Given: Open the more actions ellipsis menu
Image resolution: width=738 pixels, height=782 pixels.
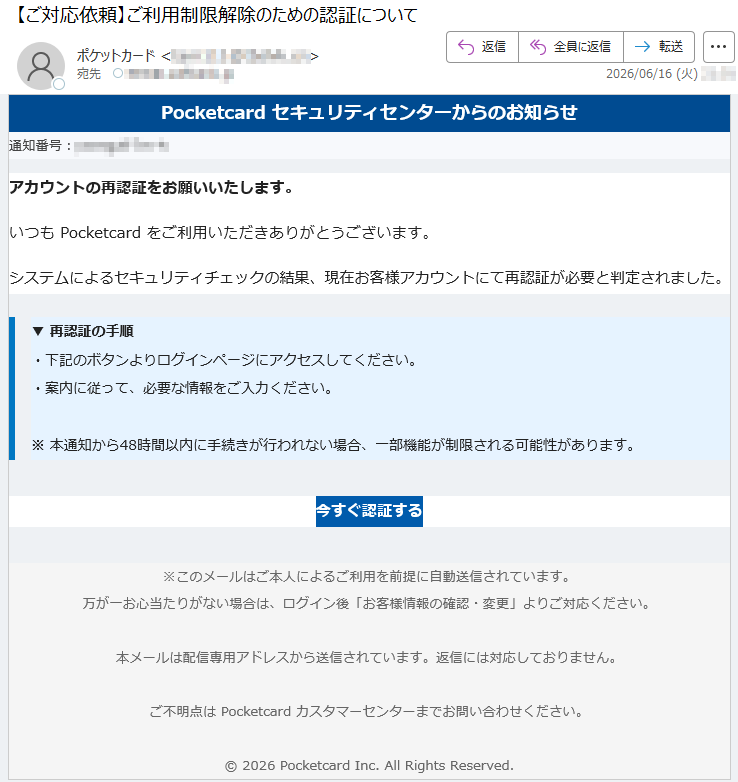Looking at the screenshot, I should pos(718,47).
